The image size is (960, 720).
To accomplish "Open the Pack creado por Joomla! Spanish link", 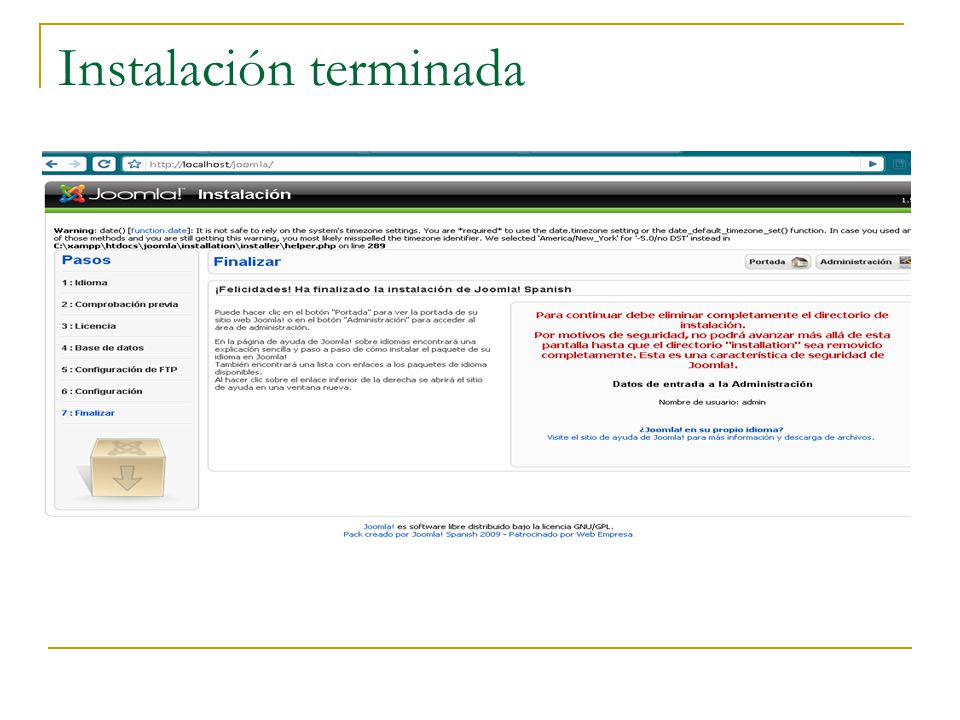I will click(422, 534).
